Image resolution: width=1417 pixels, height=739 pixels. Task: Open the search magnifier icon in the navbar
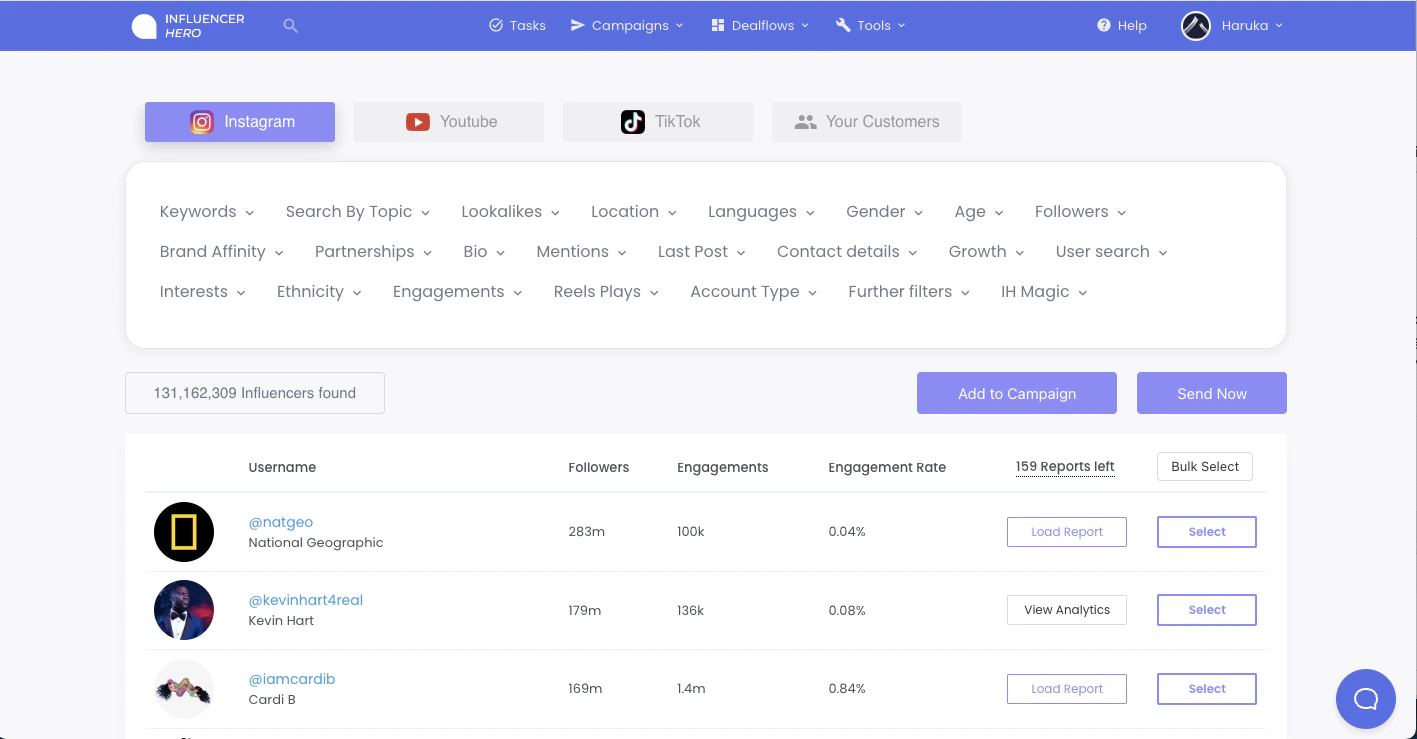(290, 26)
